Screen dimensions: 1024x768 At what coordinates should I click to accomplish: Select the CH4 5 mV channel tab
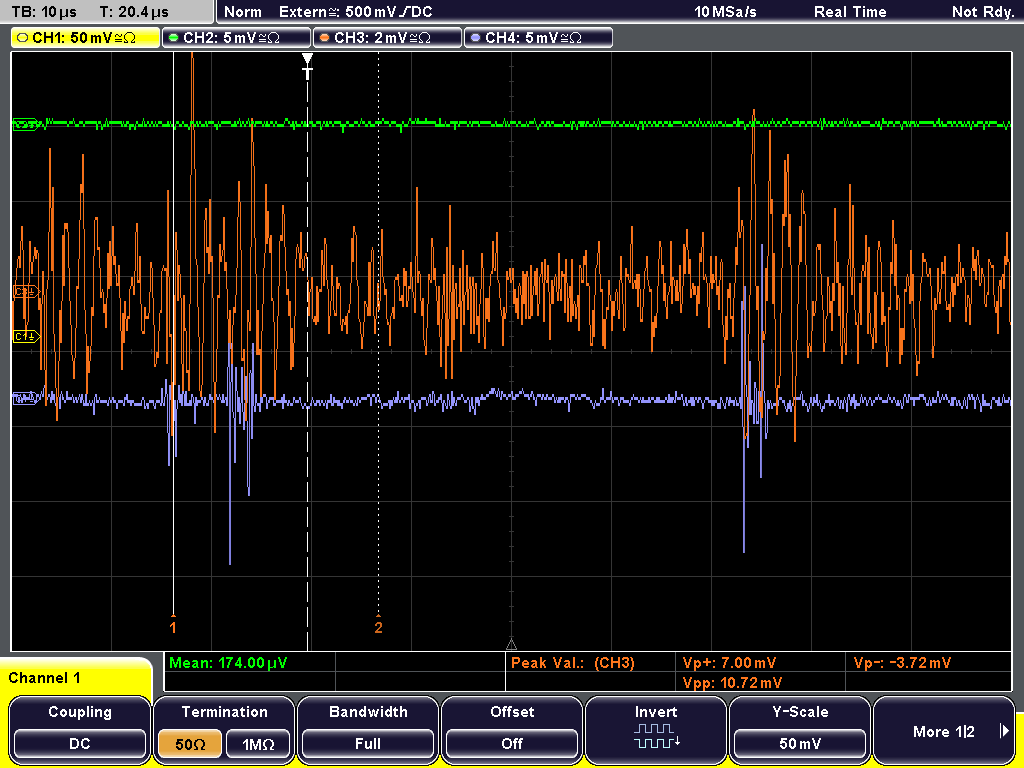[x=538, y=38]
